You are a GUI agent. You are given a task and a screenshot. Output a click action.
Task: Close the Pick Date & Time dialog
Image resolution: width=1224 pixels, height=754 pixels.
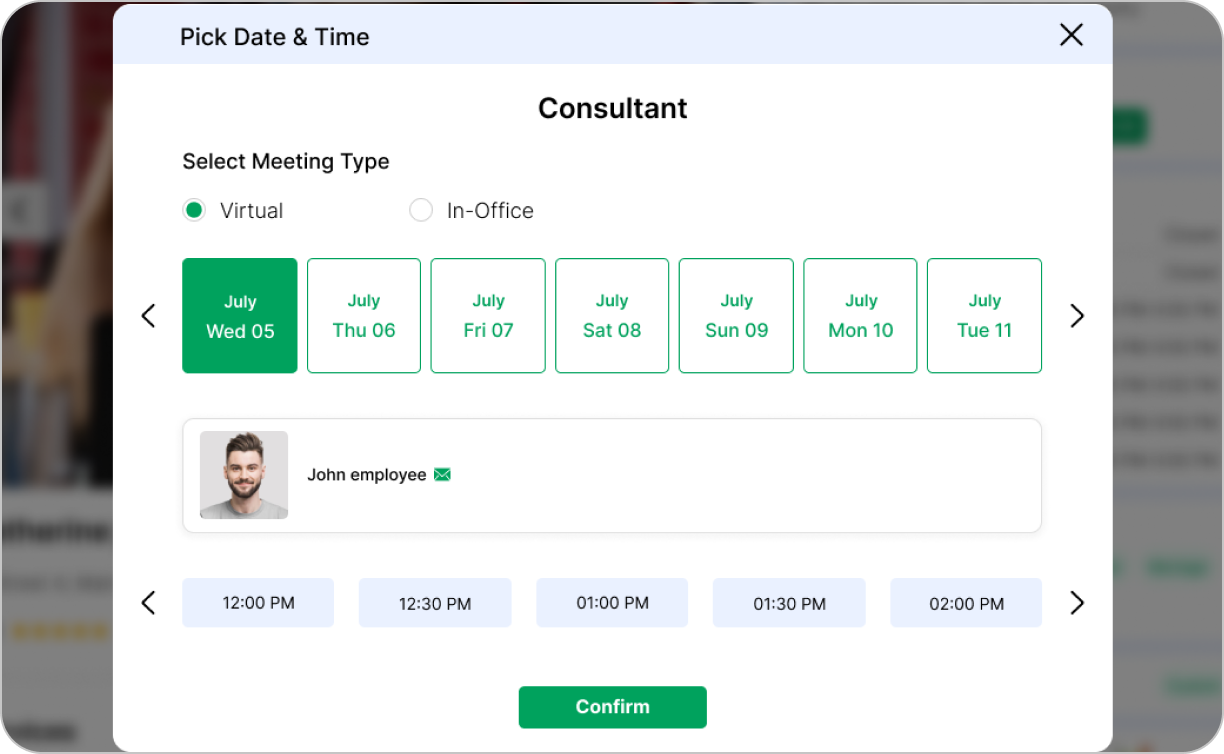point(1071,36)
